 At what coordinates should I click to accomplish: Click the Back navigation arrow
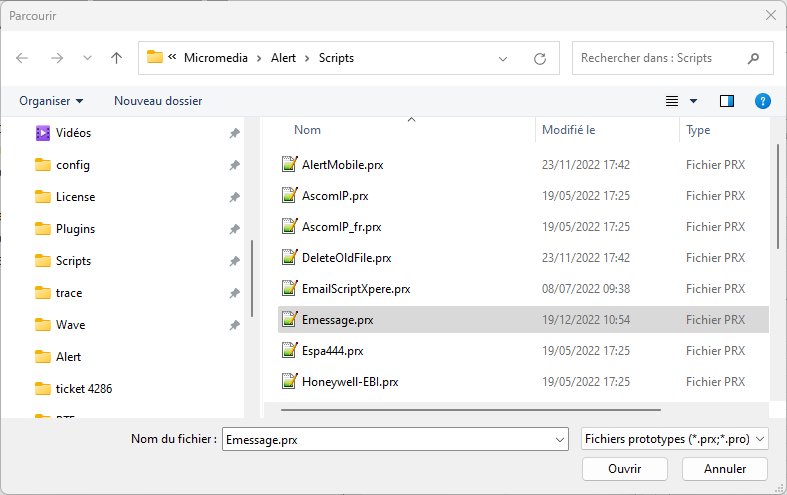(23, 58)
